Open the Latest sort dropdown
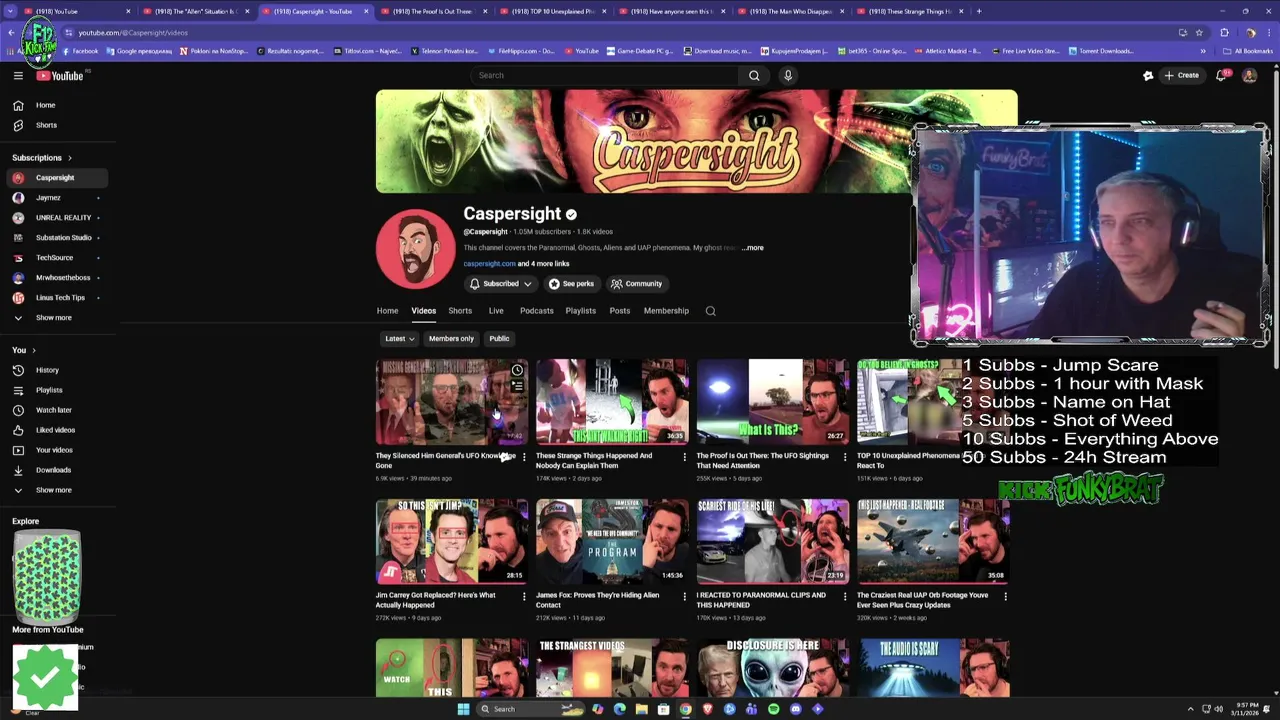 (x=400, y=339)
